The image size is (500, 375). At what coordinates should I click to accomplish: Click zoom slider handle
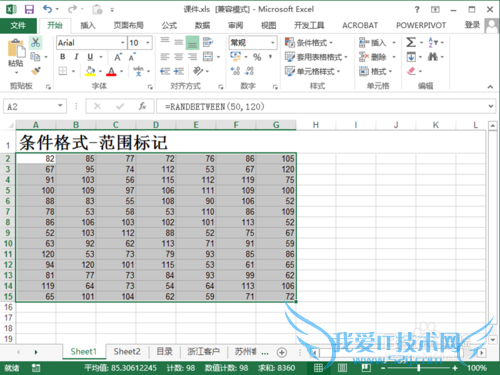[x=418, y=368]
